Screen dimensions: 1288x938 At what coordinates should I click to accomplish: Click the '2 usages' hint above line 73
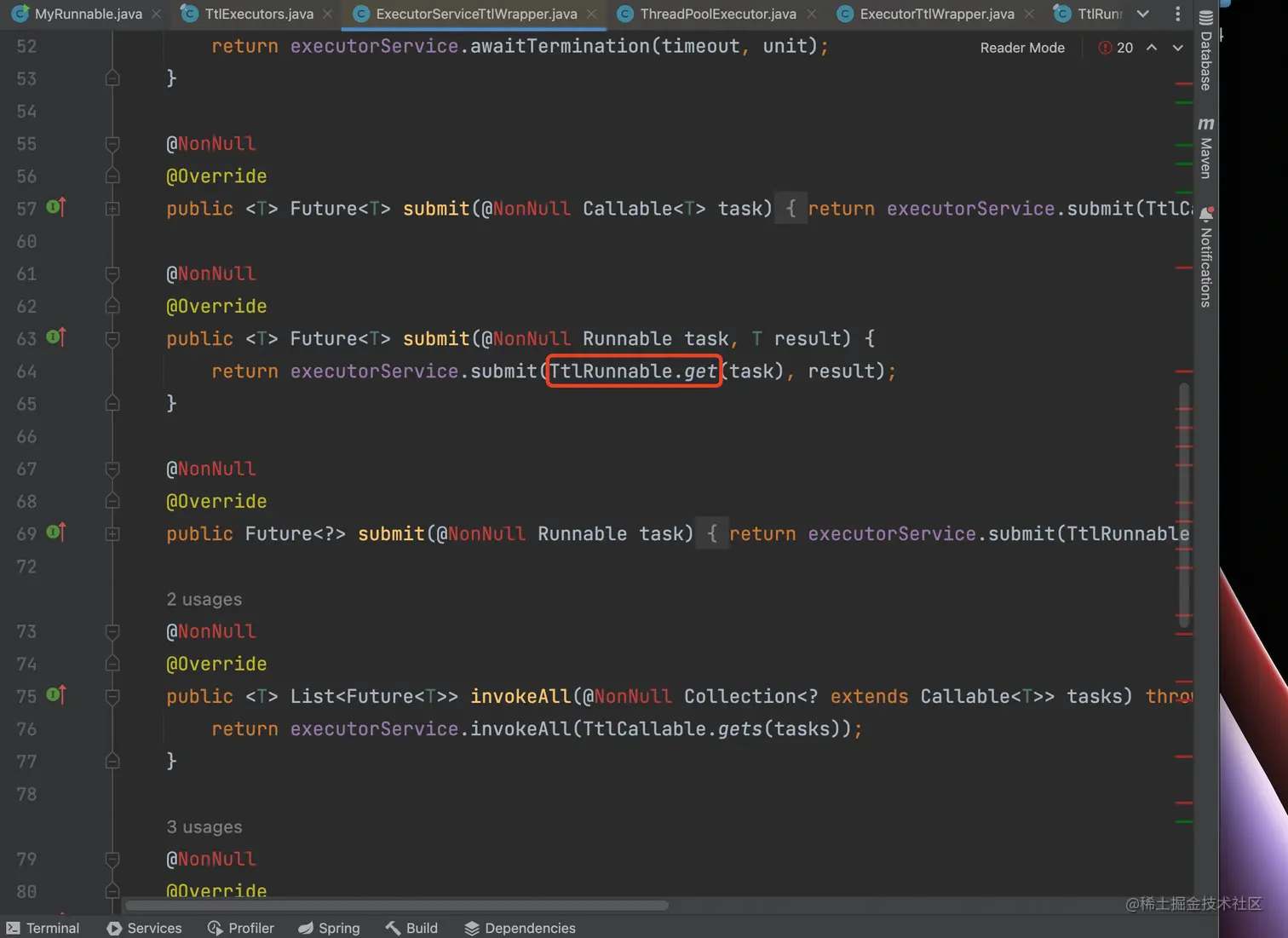tap(204, 599)
